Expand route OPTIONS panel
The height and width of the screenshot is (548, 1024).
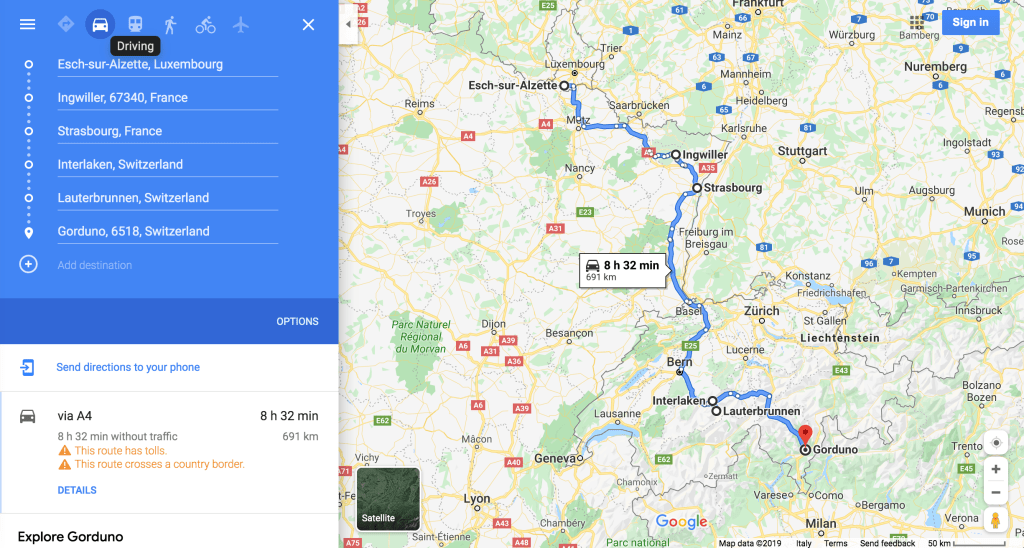(x=297, y=321)
